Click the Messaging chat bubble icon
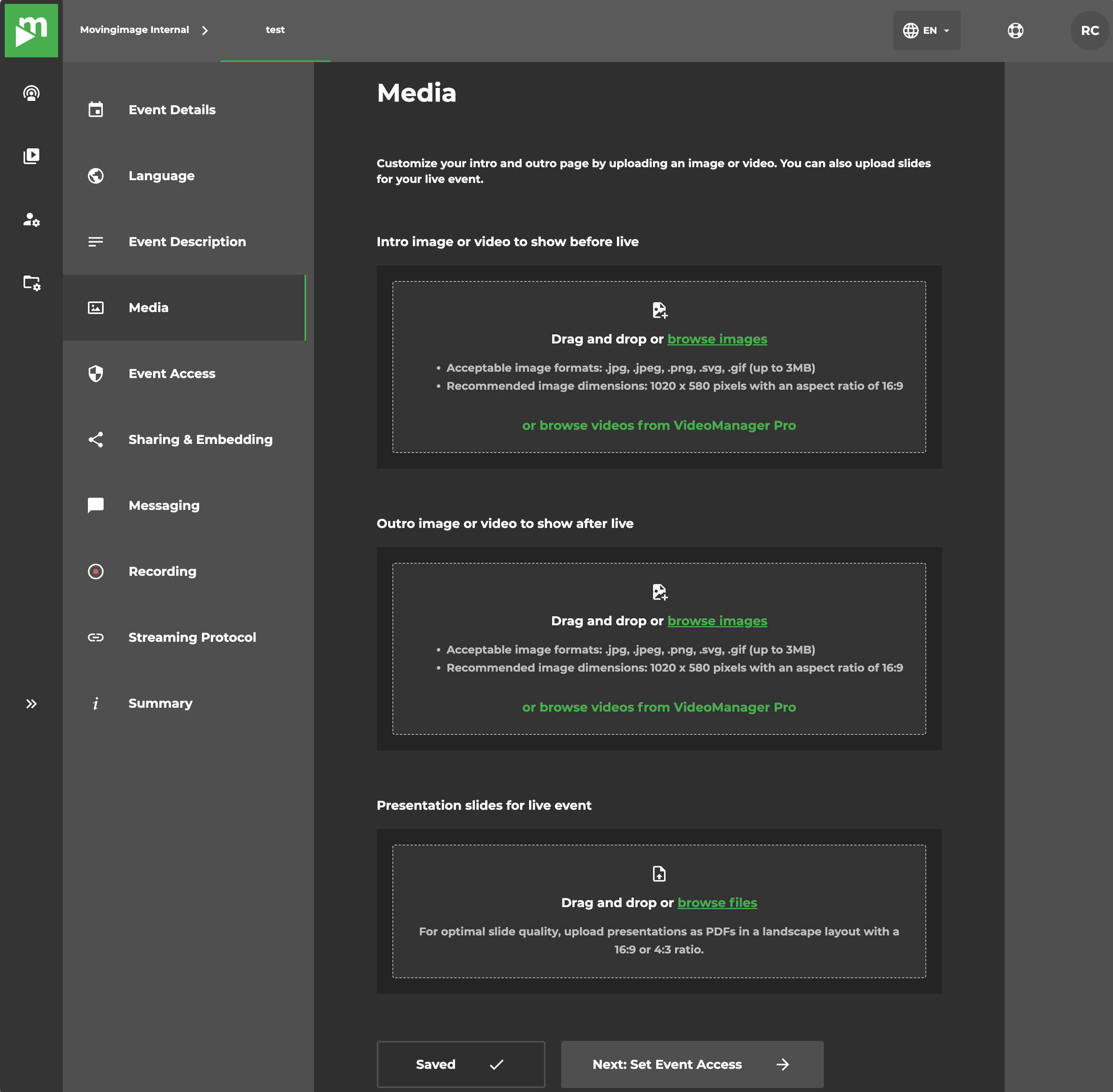1113x1092 pixels. (96, 505)
